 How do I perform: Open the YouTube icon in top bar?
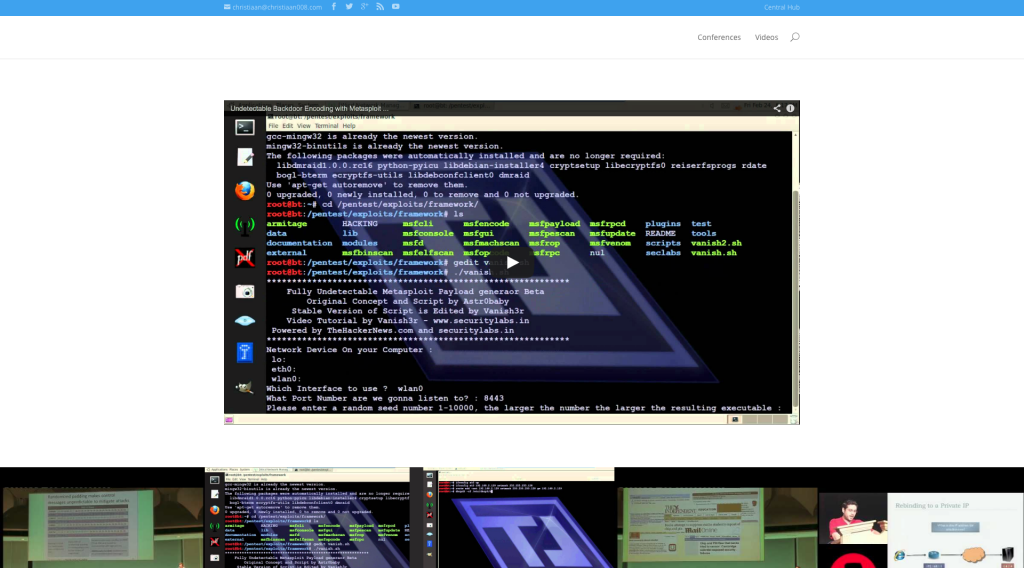click(x=396, y=7)
